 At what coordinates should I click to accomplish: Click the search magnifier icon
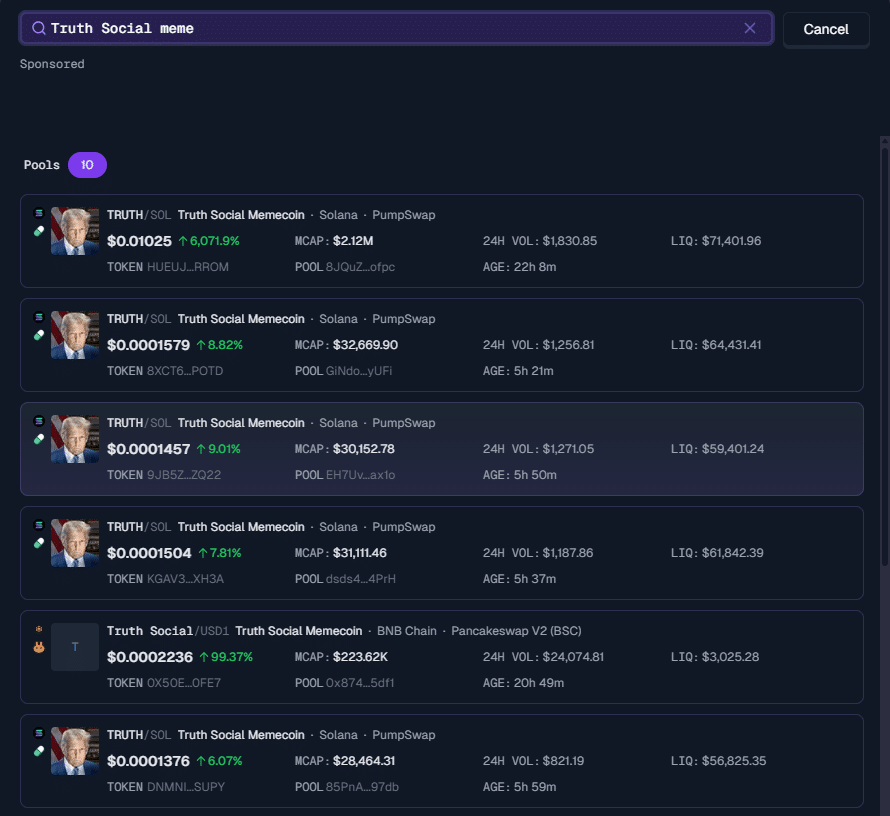click(39, 28)
